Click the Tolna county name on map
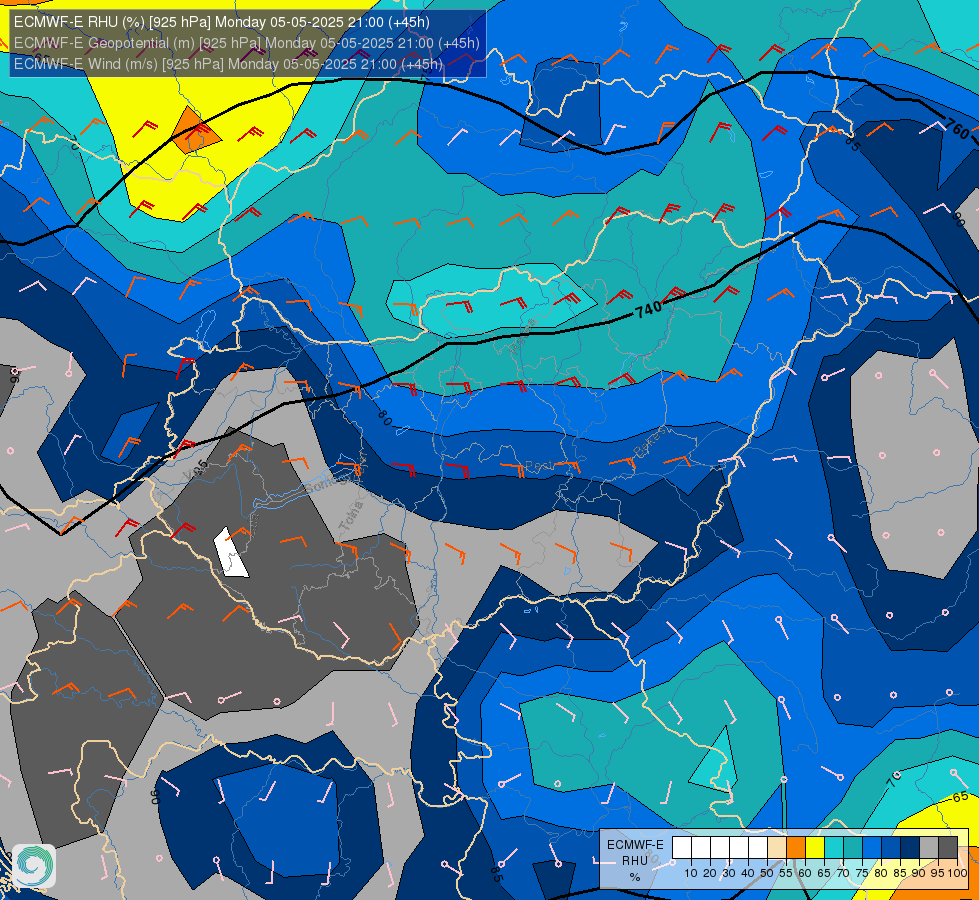 tap(351, 517)
